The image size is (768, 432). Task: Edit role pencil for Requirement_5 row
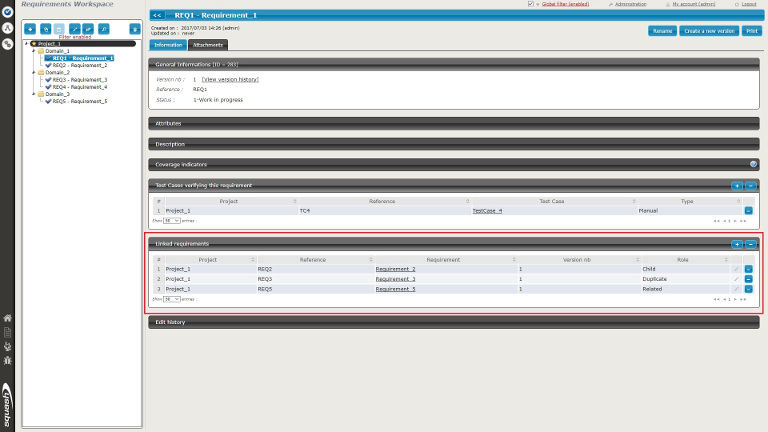[736, 289]
